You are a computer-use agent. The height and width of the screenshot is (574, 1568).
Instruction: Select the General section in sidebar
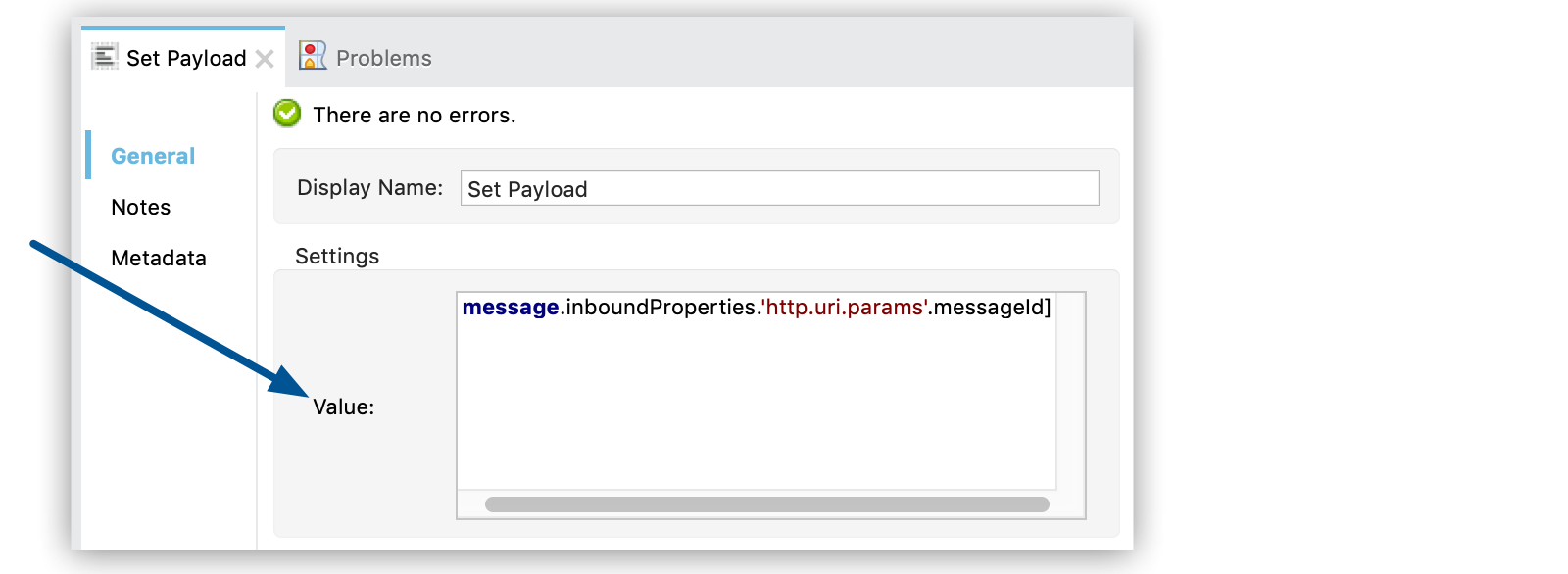[x=153, y=156]
